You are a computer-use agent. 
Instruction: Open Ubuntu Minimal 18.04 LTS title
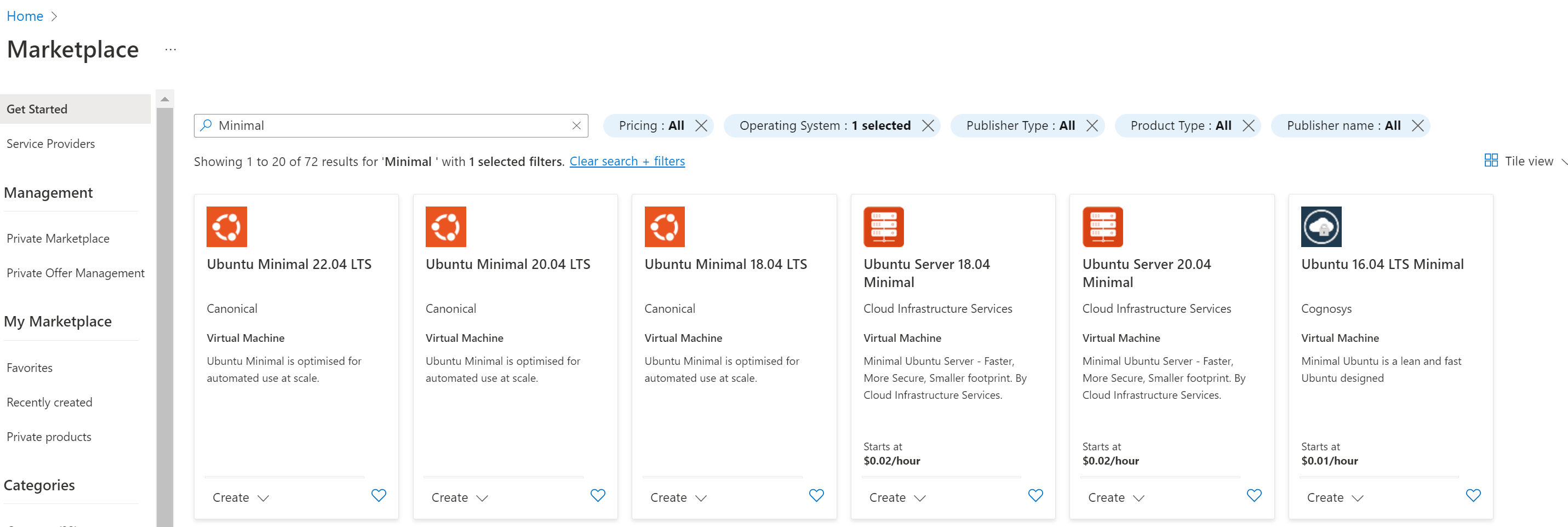tap(725, 264)
